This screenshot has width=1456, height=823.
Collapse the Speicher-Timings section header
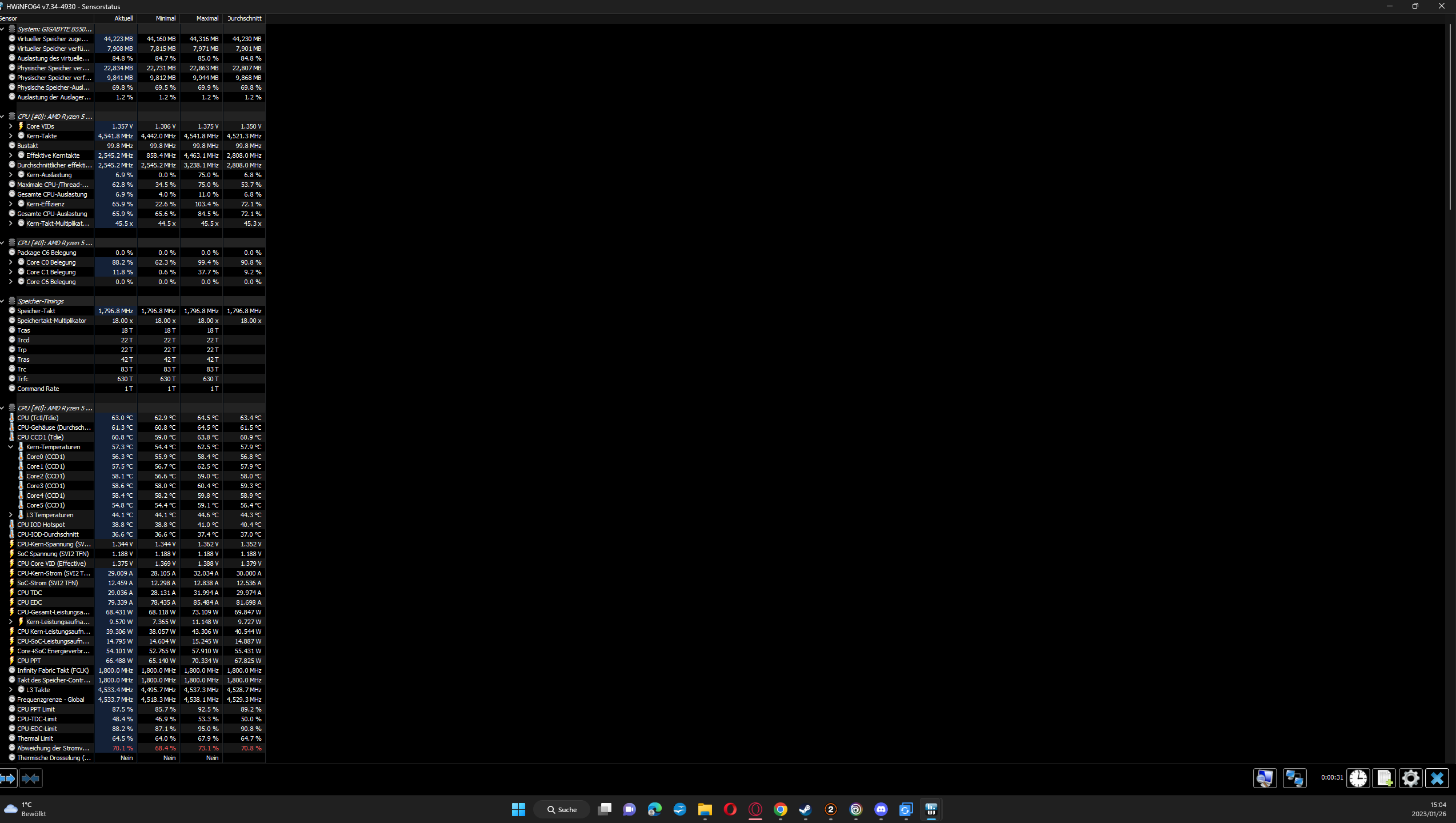(x=2, y=301)
